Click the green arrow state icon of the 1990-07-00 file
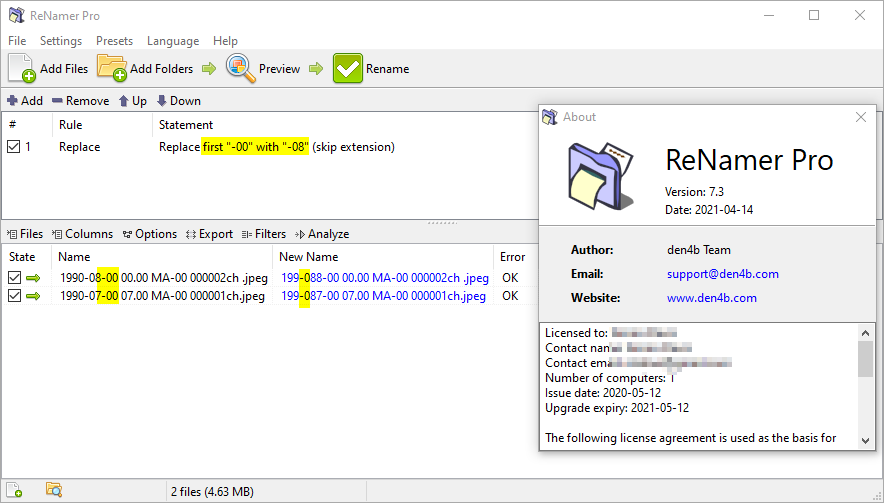The width and height of the screenshot is (884, 503). [33, 296]
